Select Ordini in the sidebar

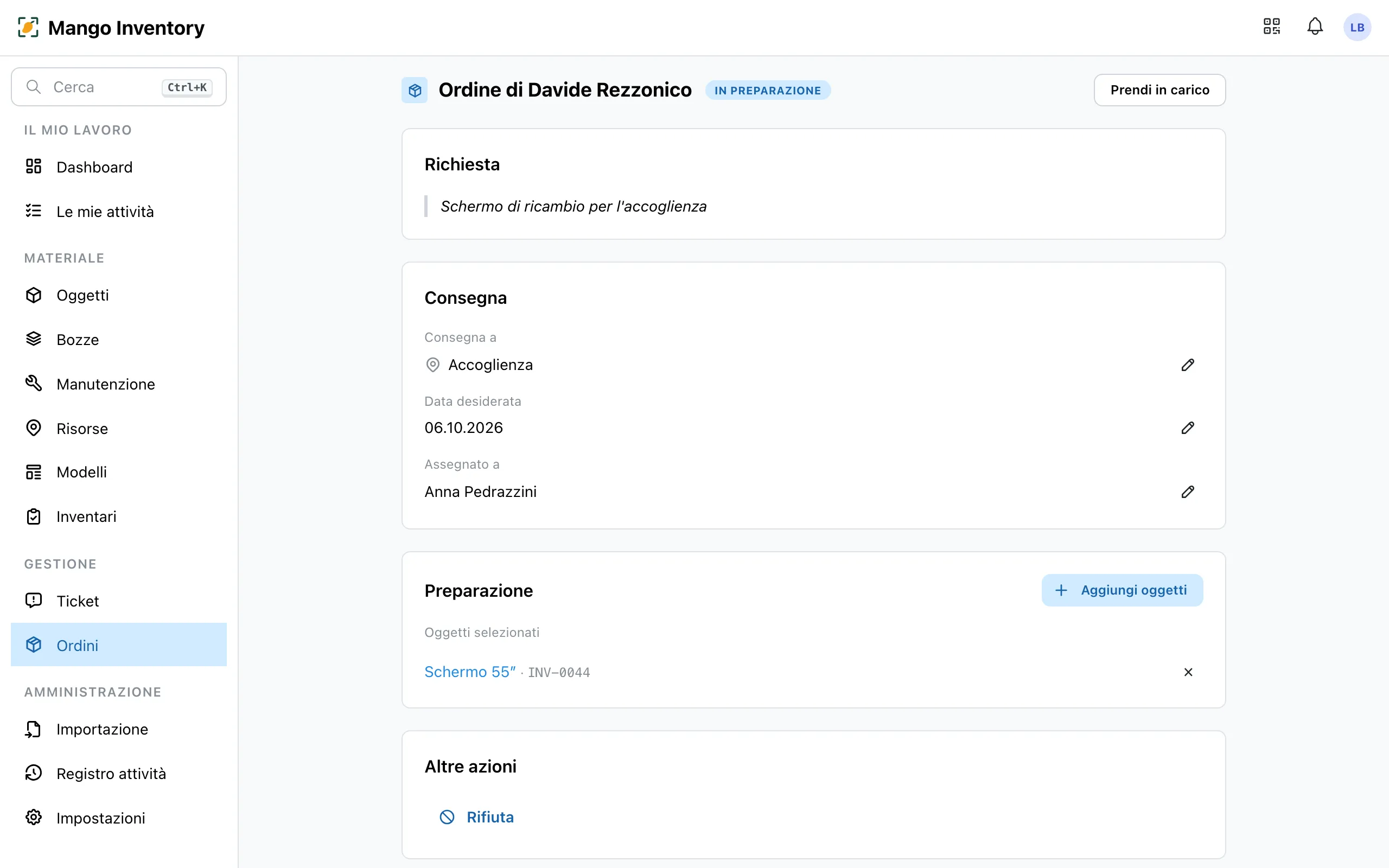pos(119,644)
